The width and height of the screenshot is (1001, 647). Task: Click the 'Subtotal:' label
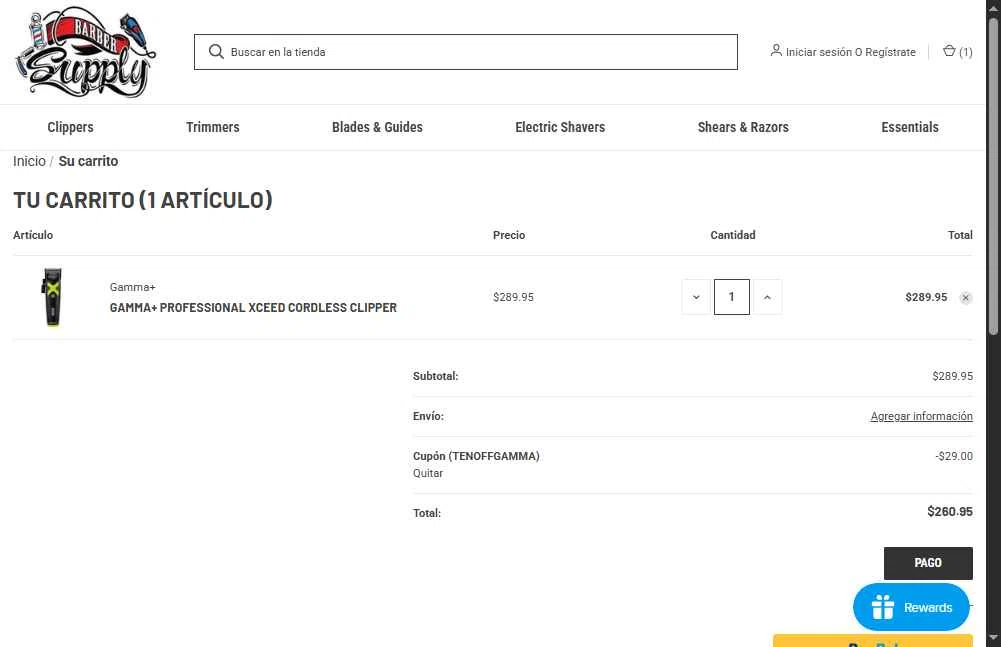(x=435, y=376)
